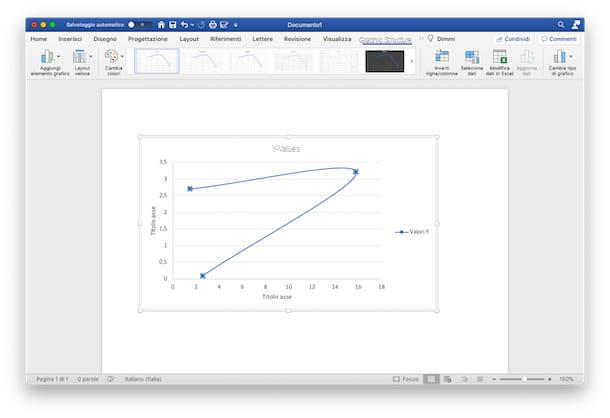This screenshot has height=418, width=610.
Task: Open the Home icon in title bar
Action: (161, 25)
